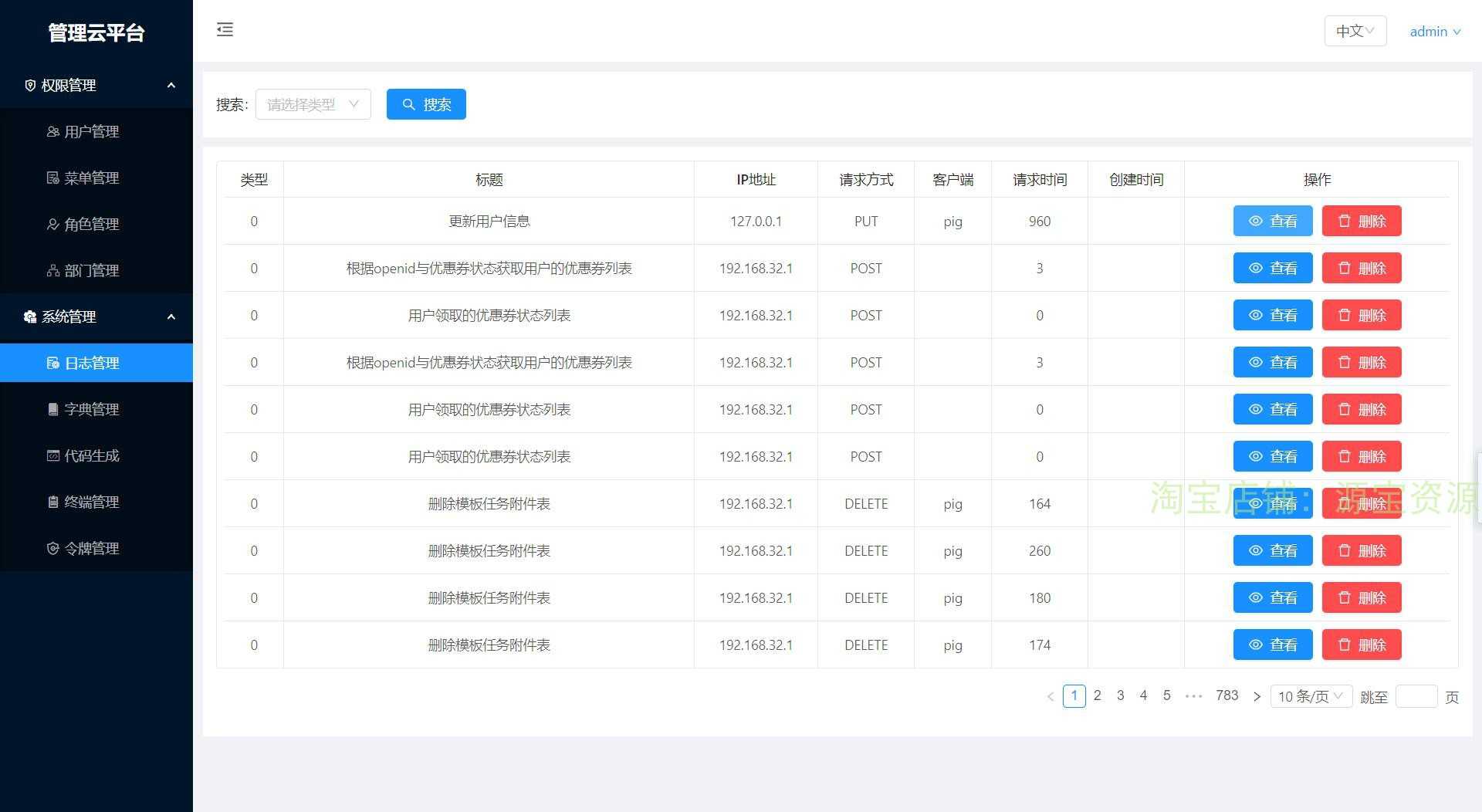Click the next page arrow in pagination
The image size is (1482, 812).
pos(1257,696)
